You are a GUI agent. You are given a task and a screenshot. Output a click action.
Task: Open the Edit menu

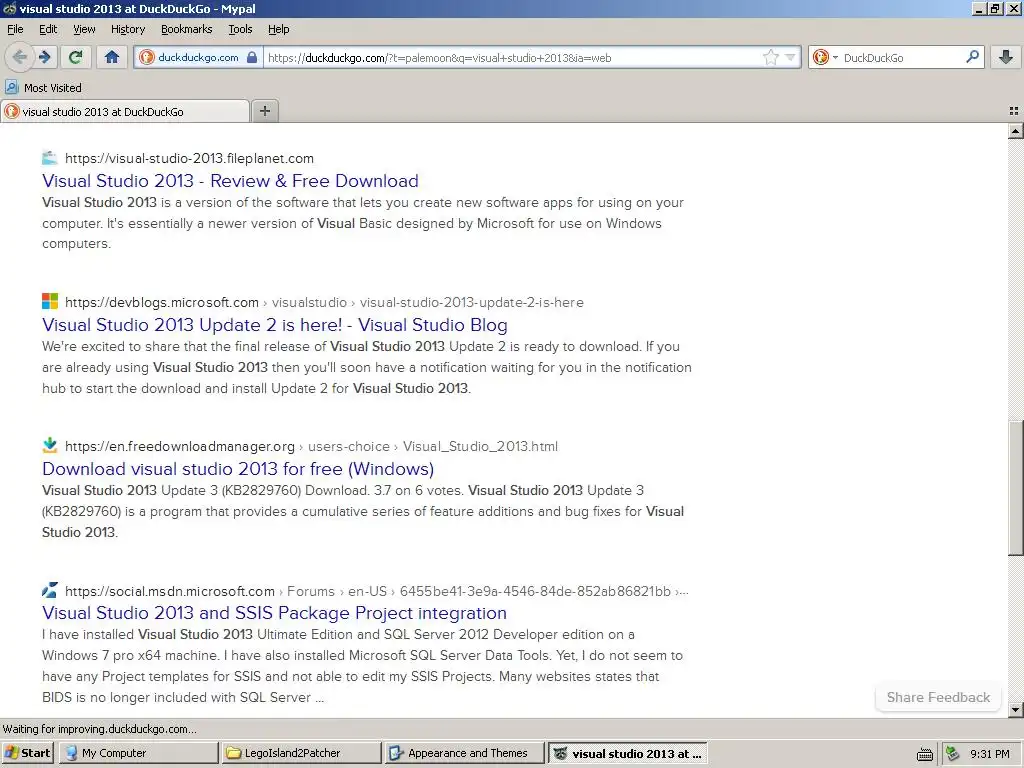click(48, 29)
